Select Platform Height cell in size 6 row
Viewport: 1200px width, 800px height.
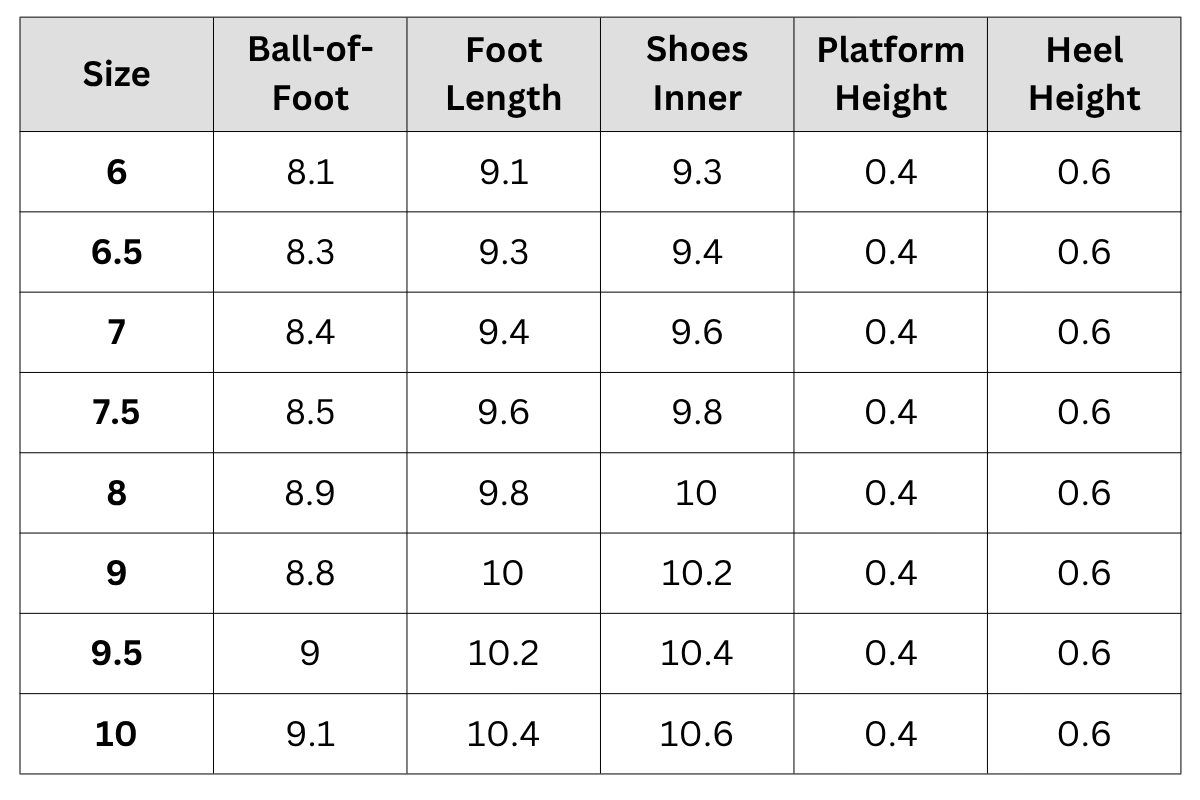click(890, 172)
